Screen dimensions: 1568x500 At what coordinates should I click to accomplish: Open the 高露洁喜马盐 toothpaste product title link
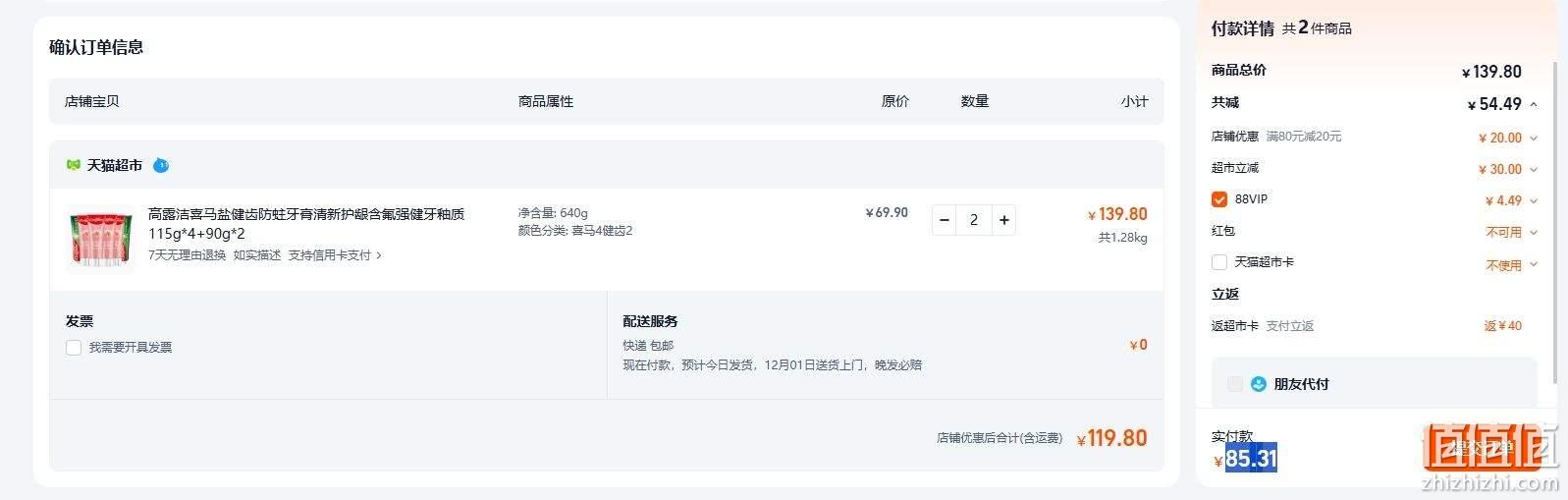pyautogui.click(x=306, y=223)
